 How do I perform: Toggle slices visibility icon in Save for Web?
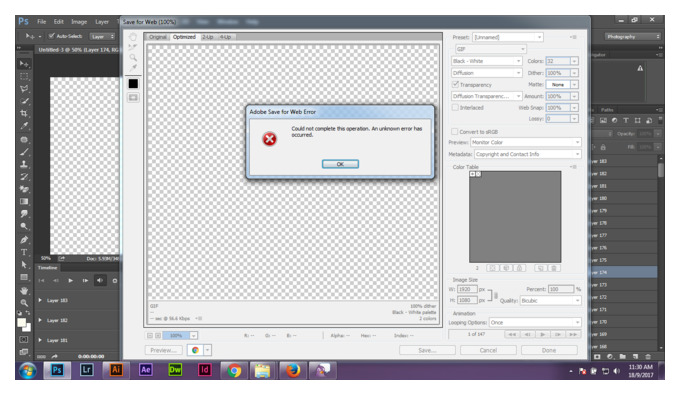(133, 98)
